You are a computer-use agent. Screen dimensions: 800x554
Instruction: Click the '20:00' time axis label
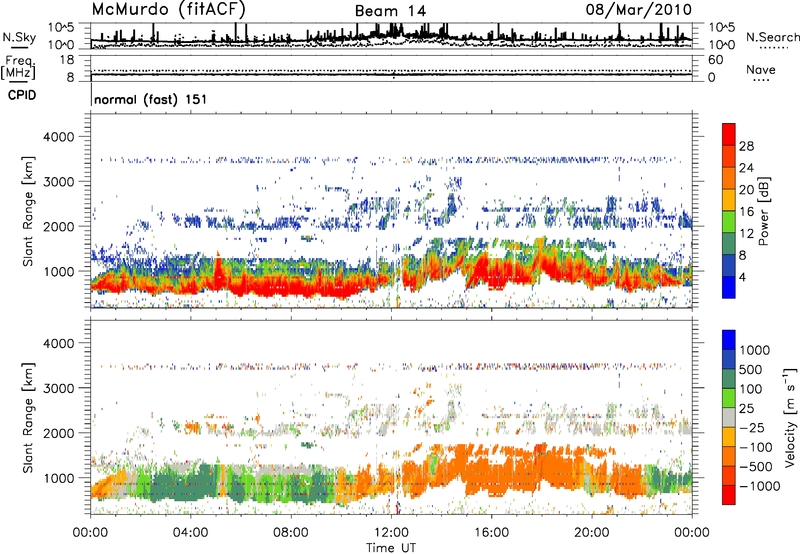[x=591, y=533]
